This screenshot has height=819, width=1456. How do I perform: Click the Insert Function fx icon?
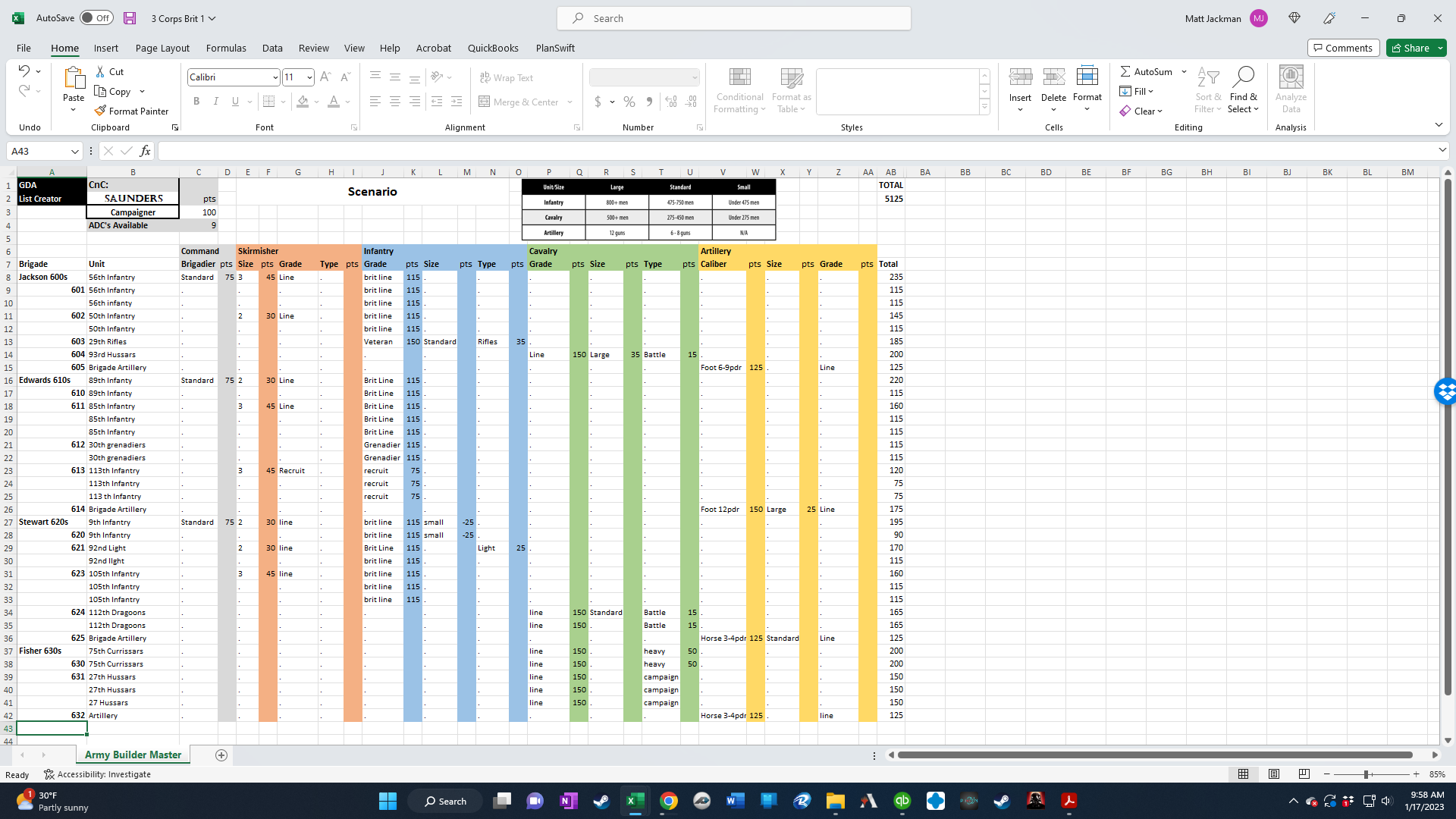[x=145, y=151]
